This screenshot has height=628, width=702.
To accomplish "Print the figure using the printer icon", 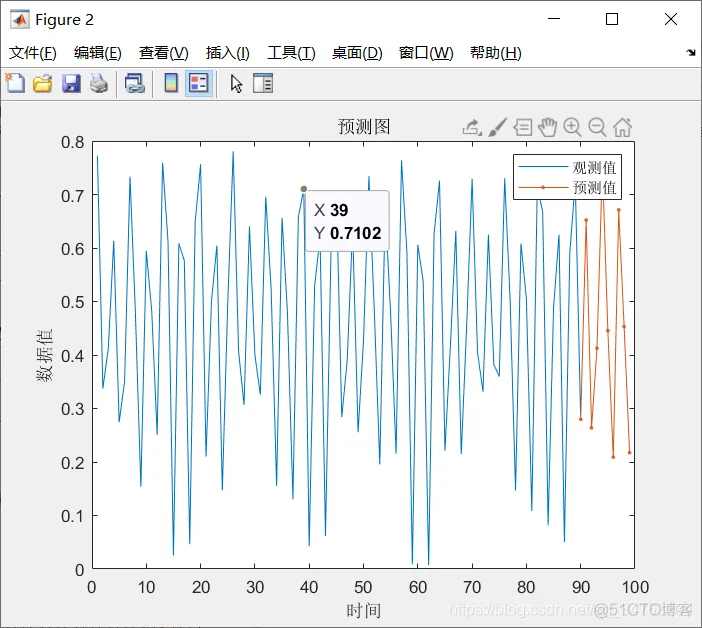I will click(x=98, y=83).
